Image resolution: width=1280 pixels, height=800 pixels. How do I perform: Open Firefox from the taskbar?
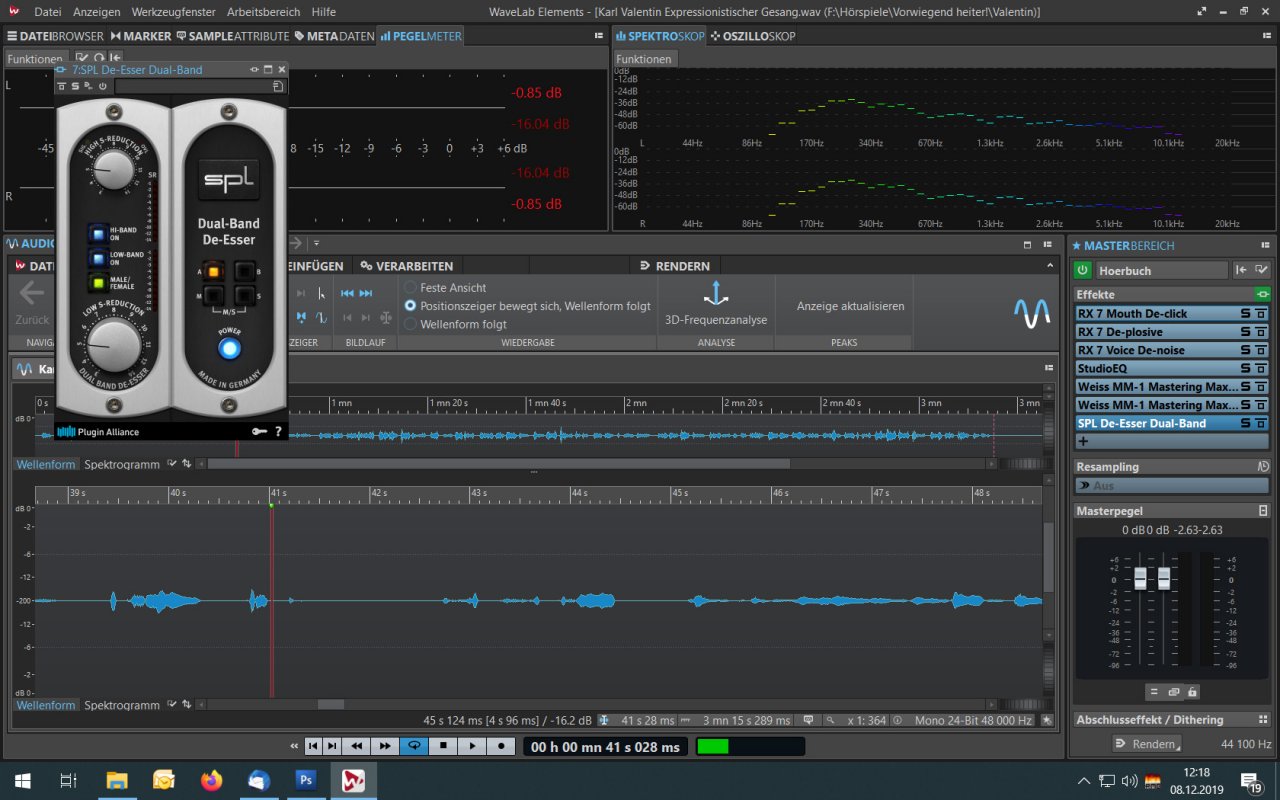coord(211,780)
